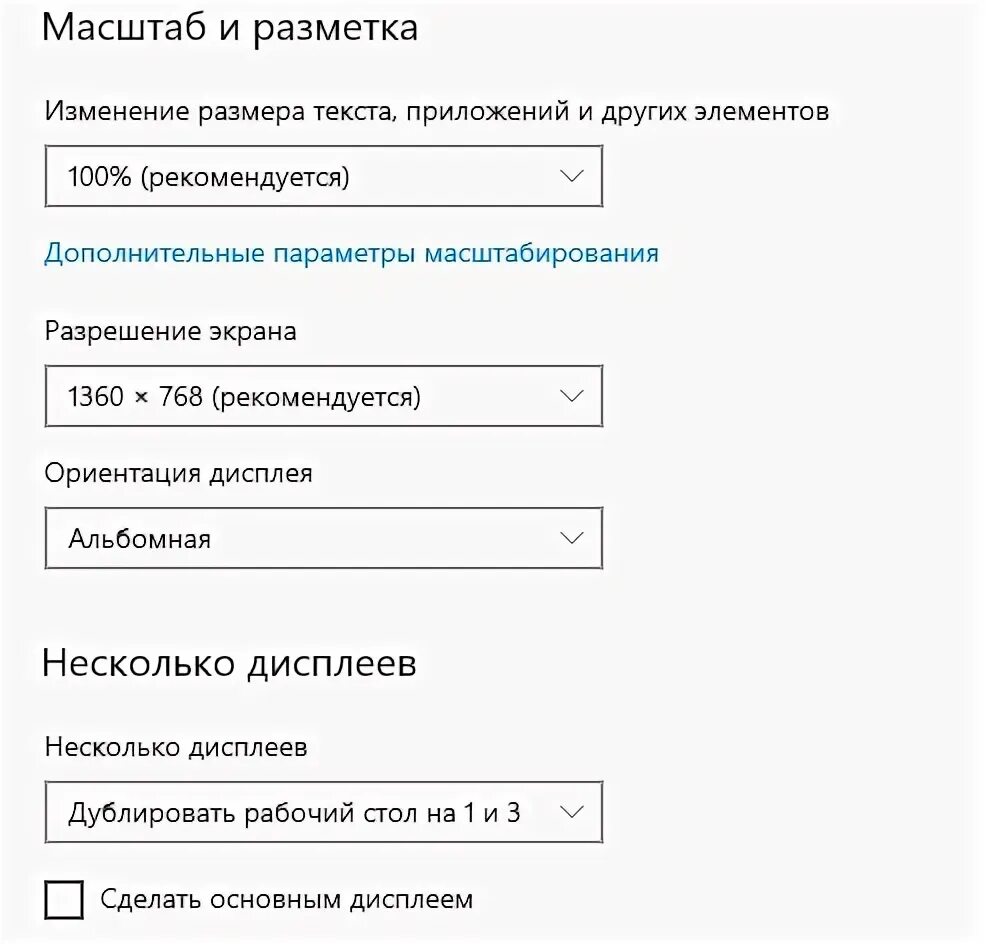Viewport: 986px width, 944px height.
Task: Open the 1360 × 768 resolution dropdown
Action: (323, 397)
